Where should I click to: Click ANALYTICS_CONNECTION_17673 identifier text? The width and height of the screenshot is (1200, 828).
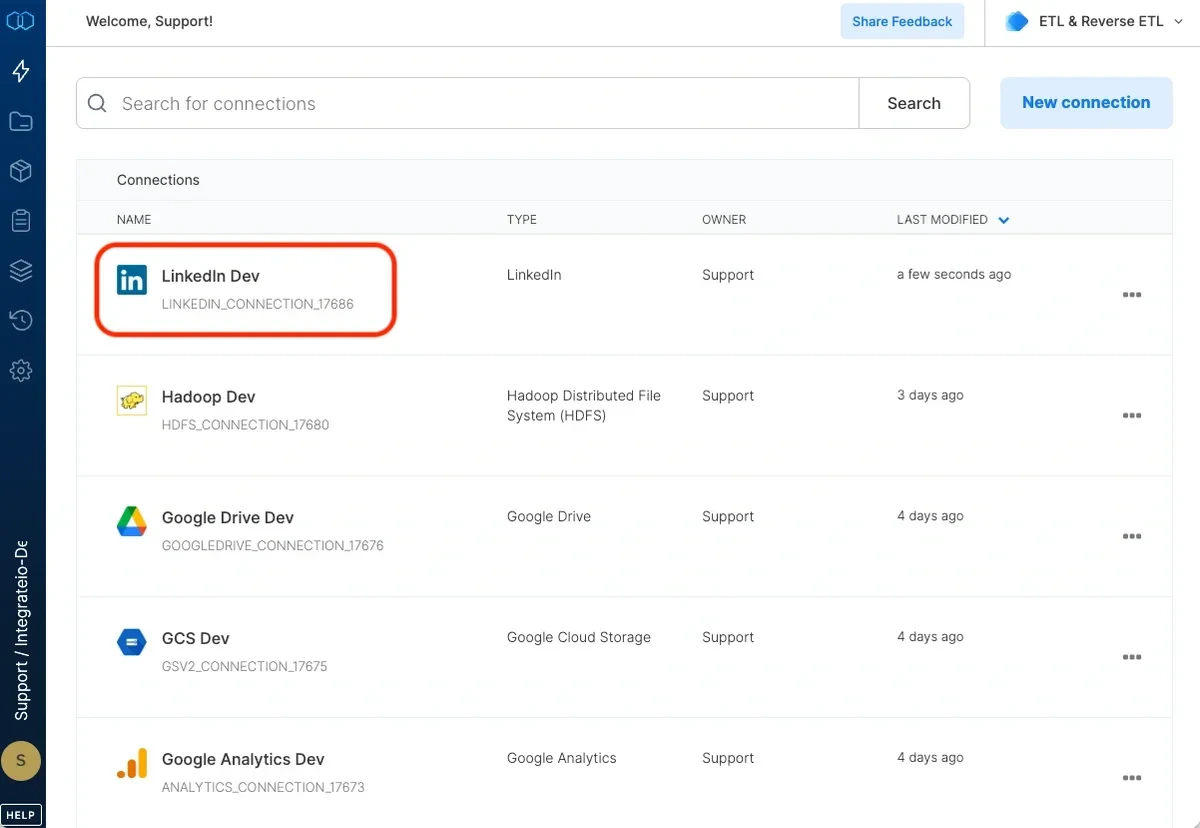[263, 787]
